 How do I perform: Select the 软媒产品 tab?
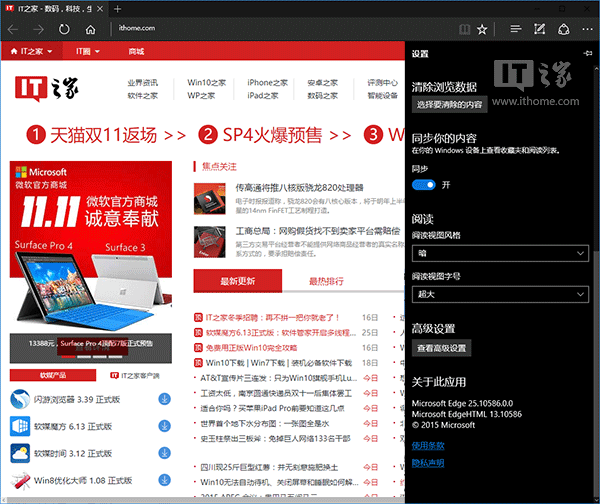click(x=53, y=375)
